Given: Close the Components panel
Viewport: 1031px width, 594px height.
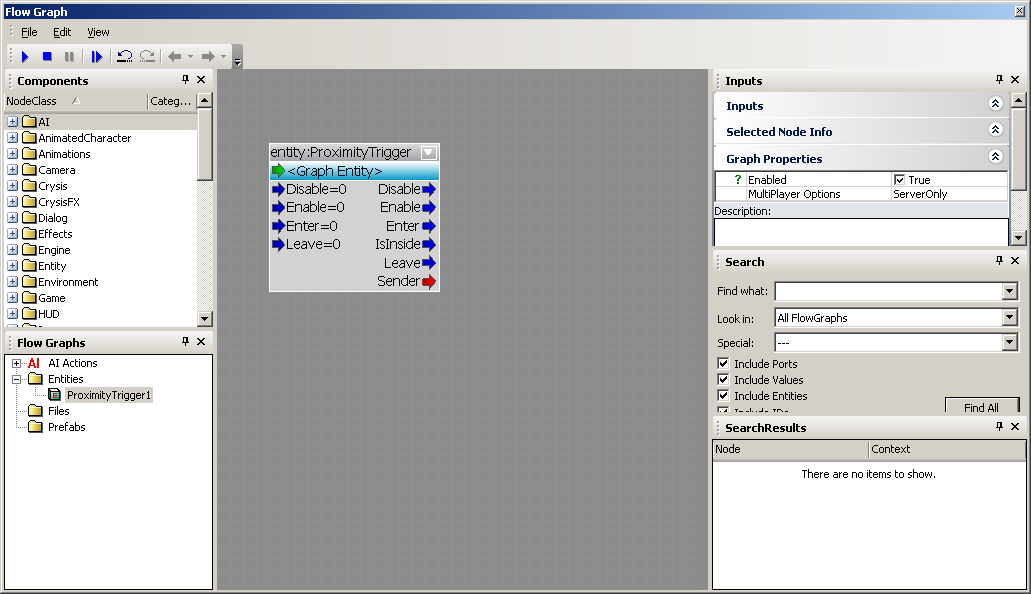Looking at the screenshot, I should coord(201,80).
